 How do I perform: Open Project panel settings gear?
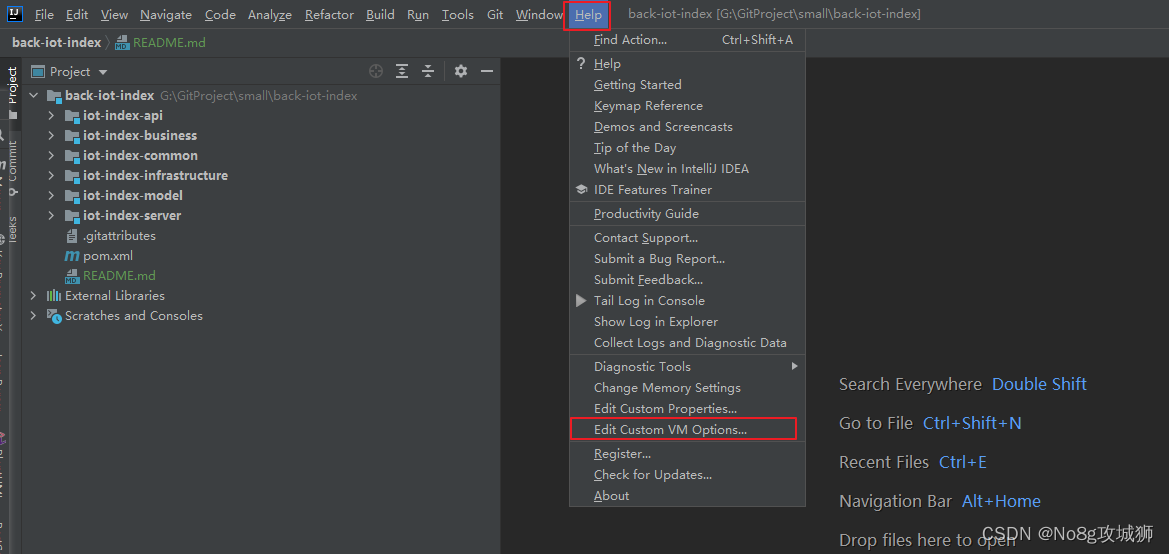coord(461,72)
